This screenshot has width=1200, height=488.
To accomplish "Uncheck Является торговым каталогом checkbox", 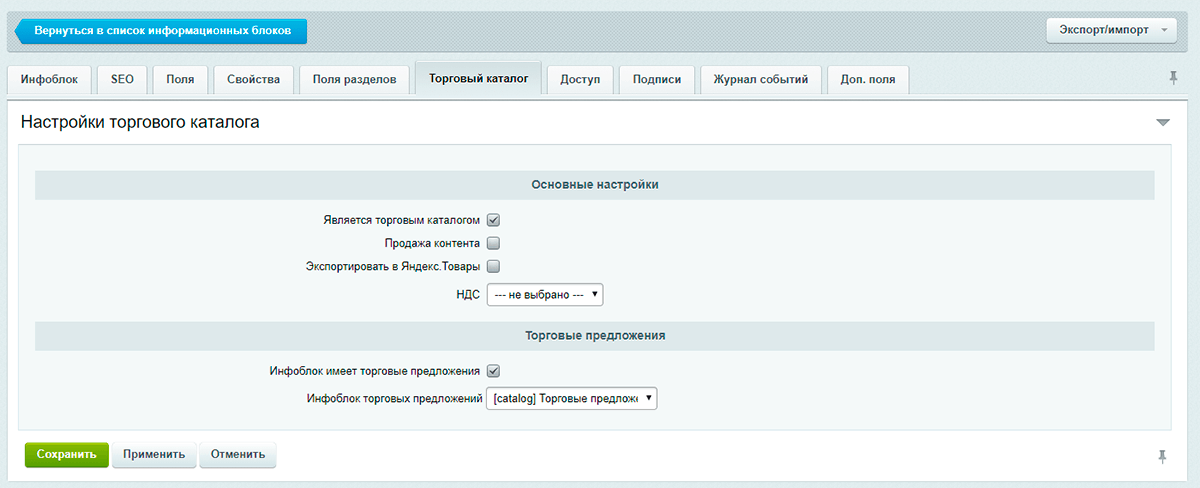I will point(493,220).
